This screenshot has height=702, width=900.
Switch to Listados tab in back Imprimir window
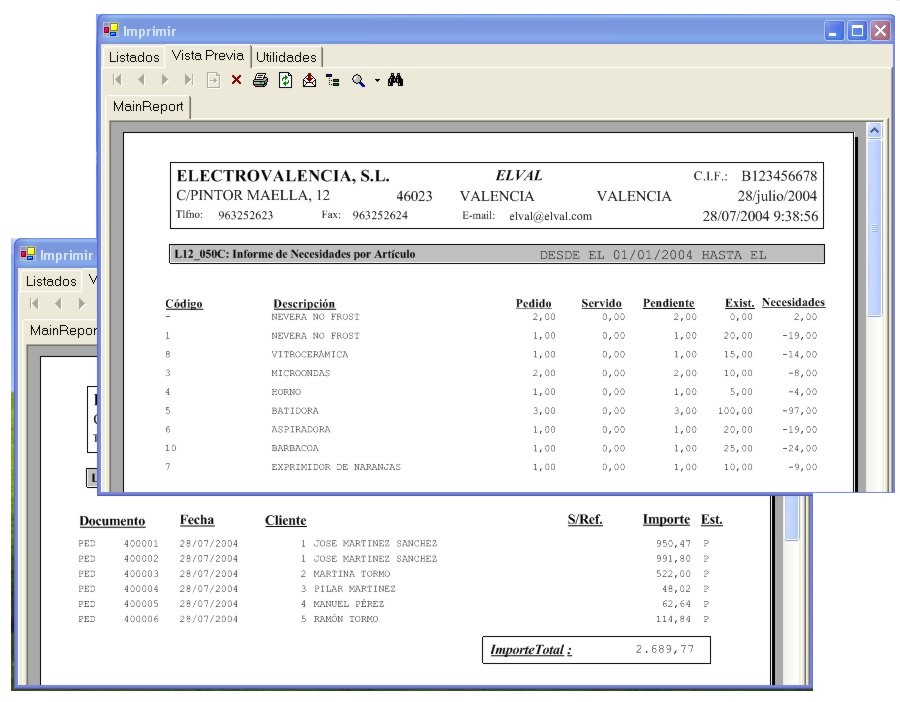pos(51,281)
